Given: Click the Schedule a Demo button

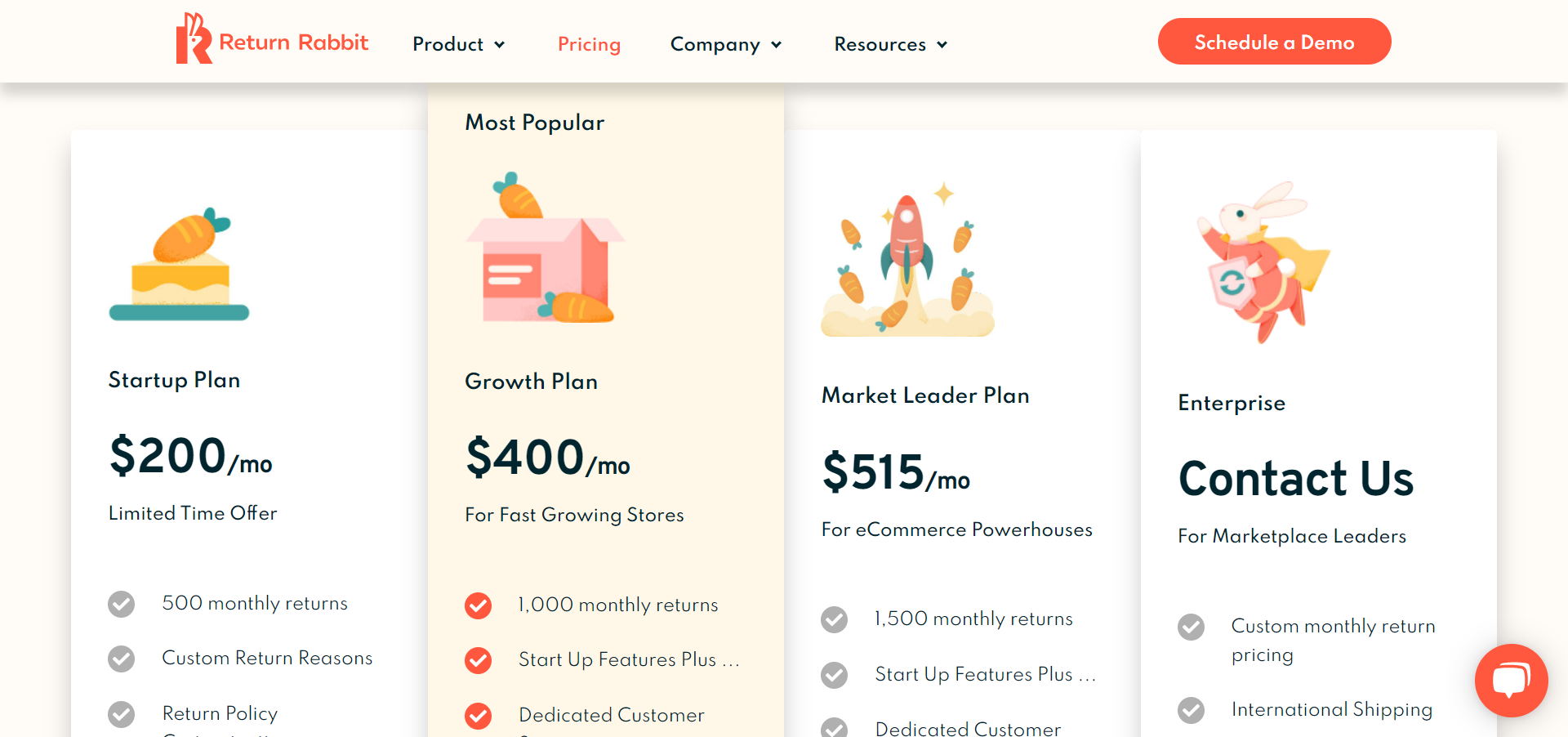Looking at the screenshot, I should point(1274,41).
